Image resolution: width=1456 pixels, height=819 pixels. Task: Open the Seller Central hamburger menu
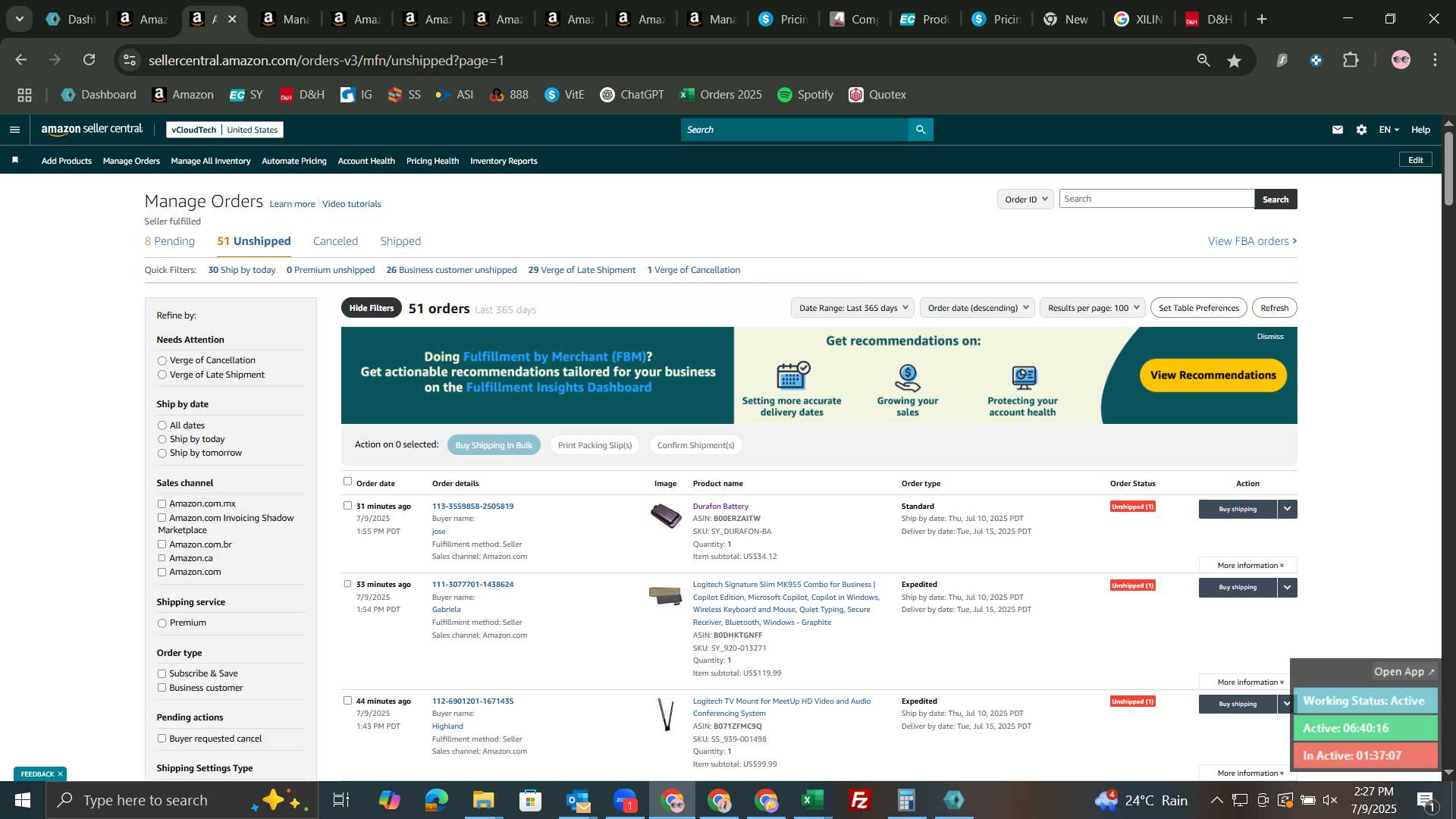click(x=14, y=130)
